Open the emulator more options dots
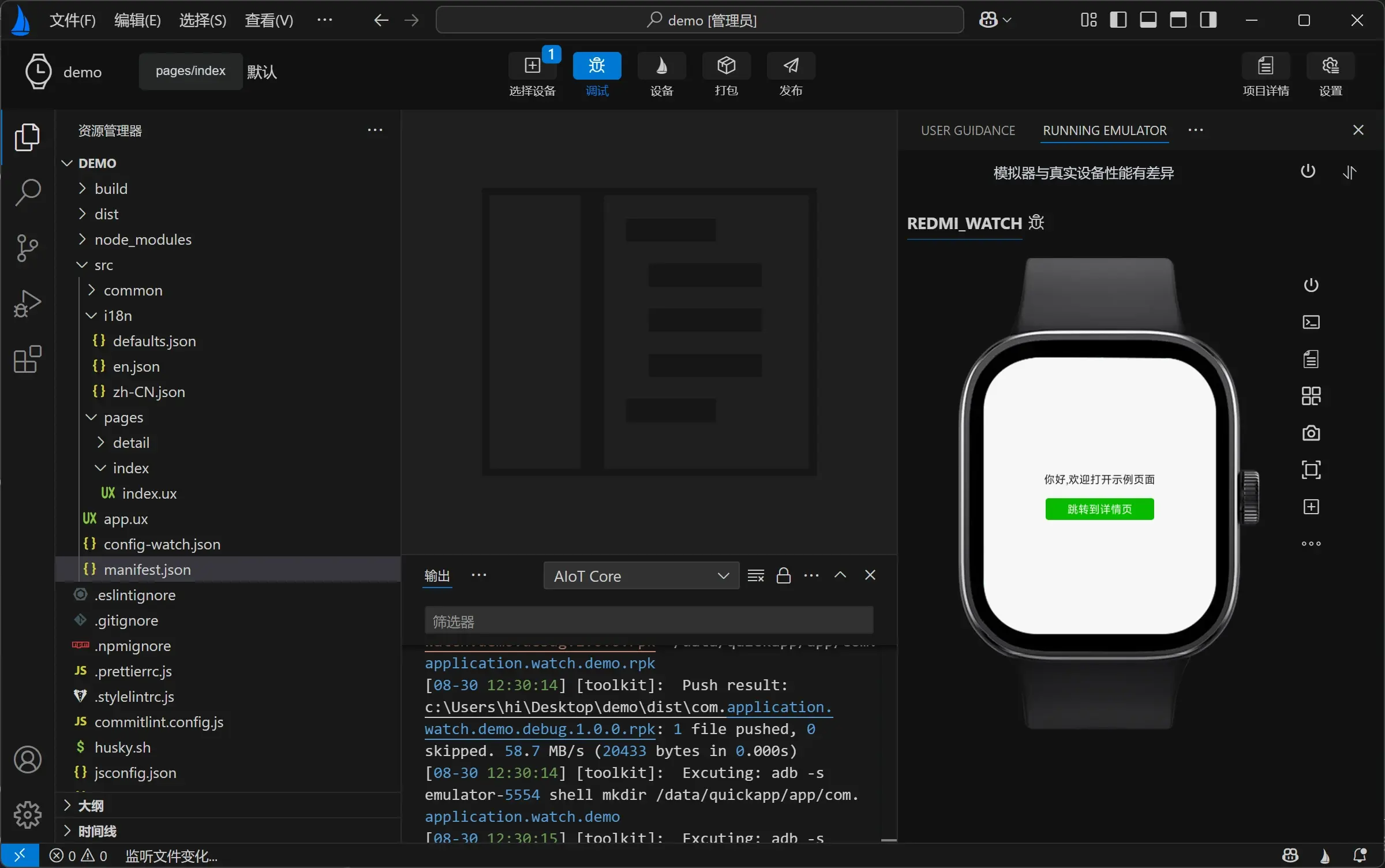This screenshot has height=868, width=1385. 1311,544
